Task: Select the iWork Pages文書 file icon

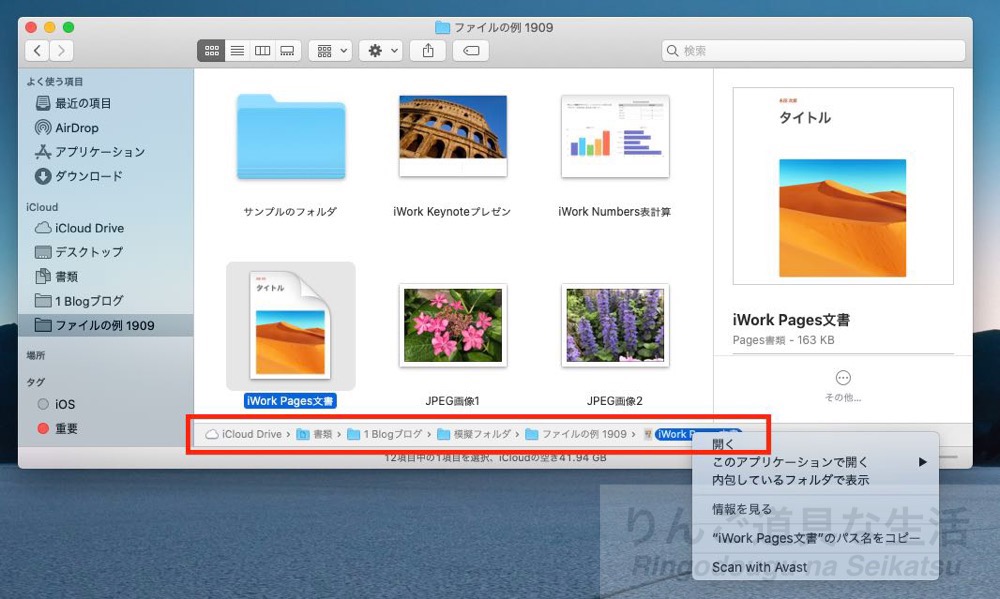Action: click(x=290, y=324)
